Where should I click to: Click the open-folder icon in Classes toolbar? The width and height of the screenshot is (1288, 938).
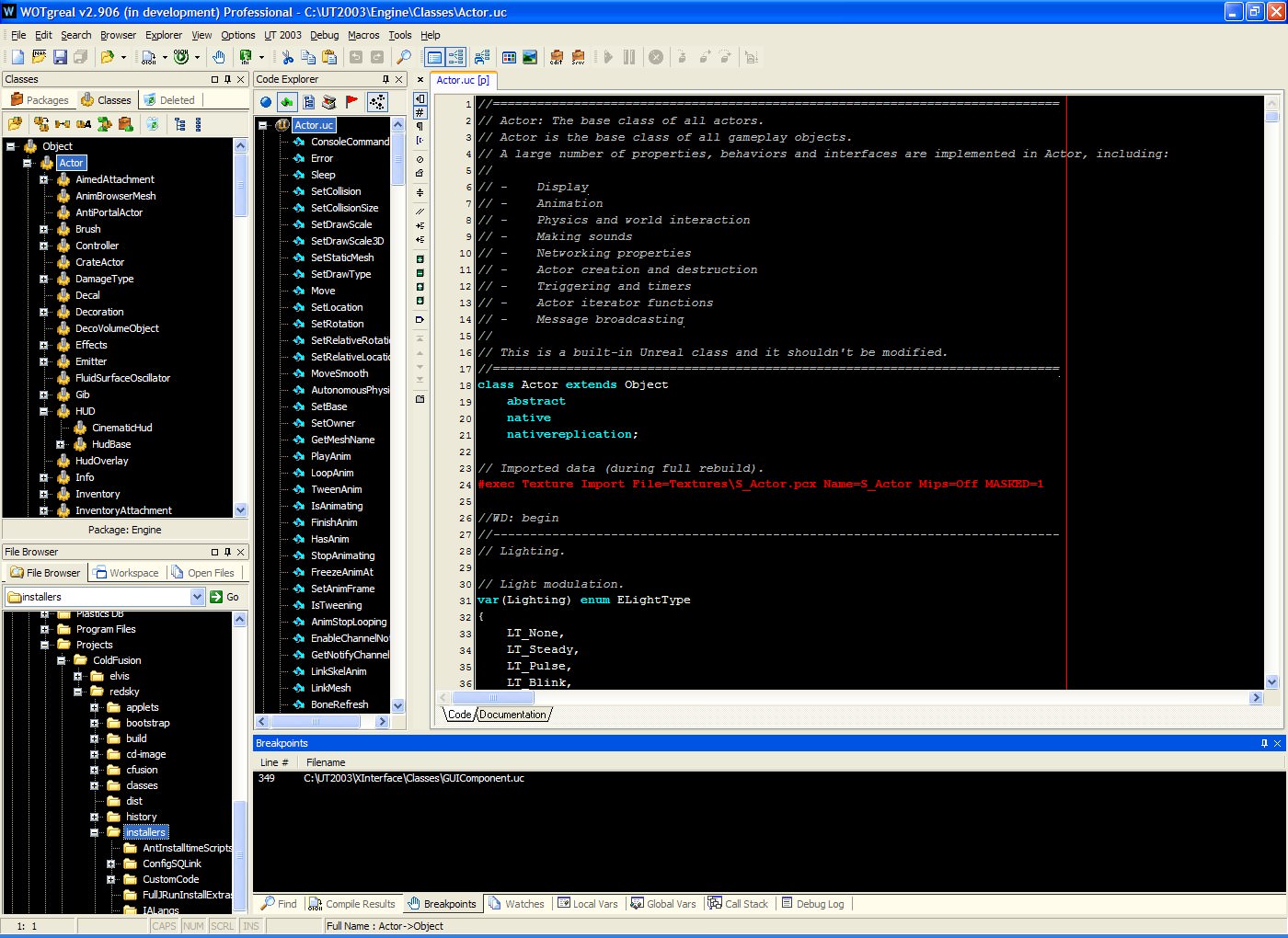15,124
